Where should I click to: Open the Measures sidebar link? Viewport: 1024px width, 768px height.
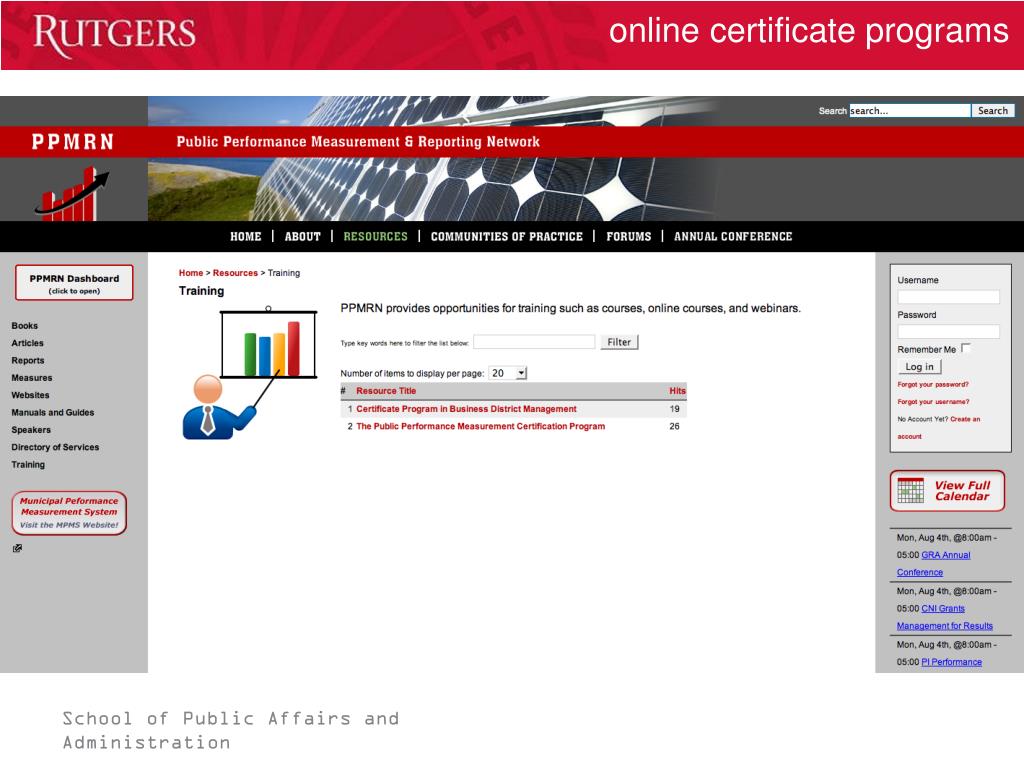[32, 377]
